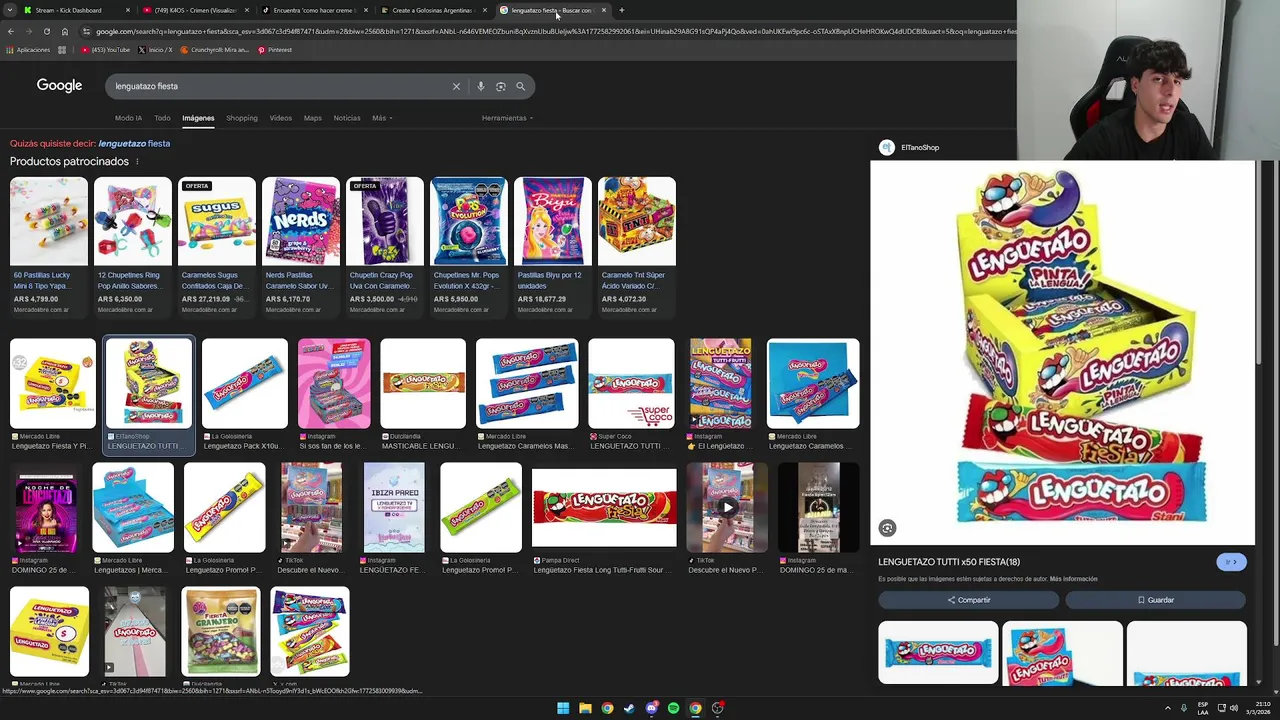Open the Aplicaciones bookmarks shortcut
The height and width of the screenshot is (720, 1280).
click(28, 50)
